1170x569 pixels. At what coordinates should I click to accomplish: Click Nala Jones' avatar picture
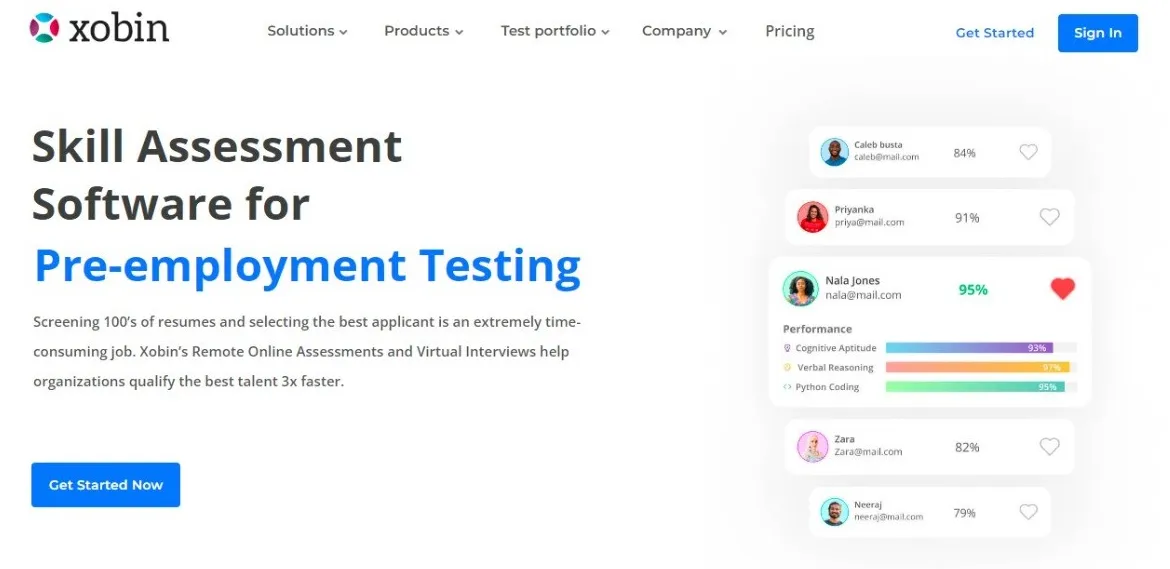coord(800,289)
